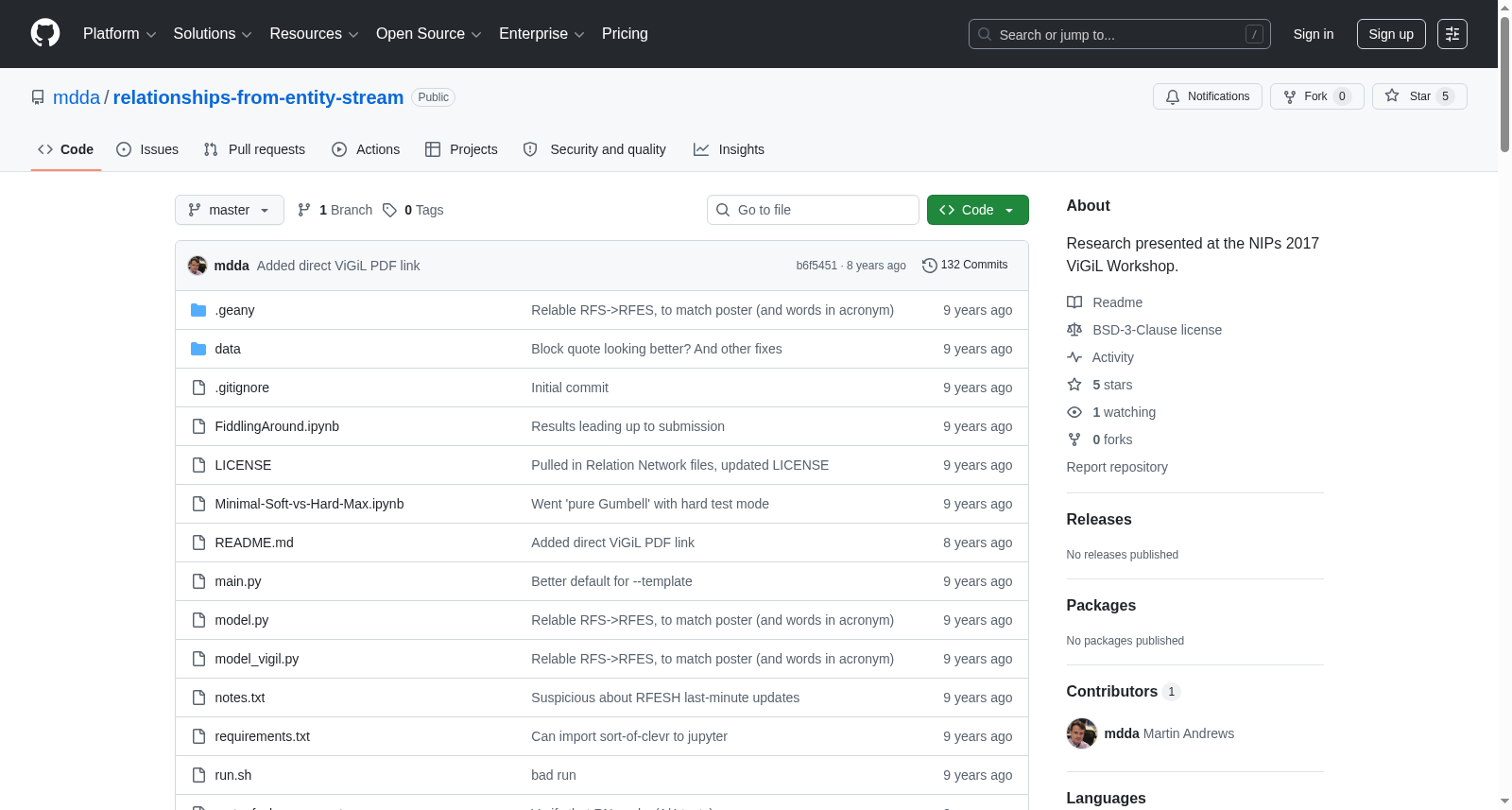Click the Fork icon button
The image size is (1512, 810).
point(1290,96)
